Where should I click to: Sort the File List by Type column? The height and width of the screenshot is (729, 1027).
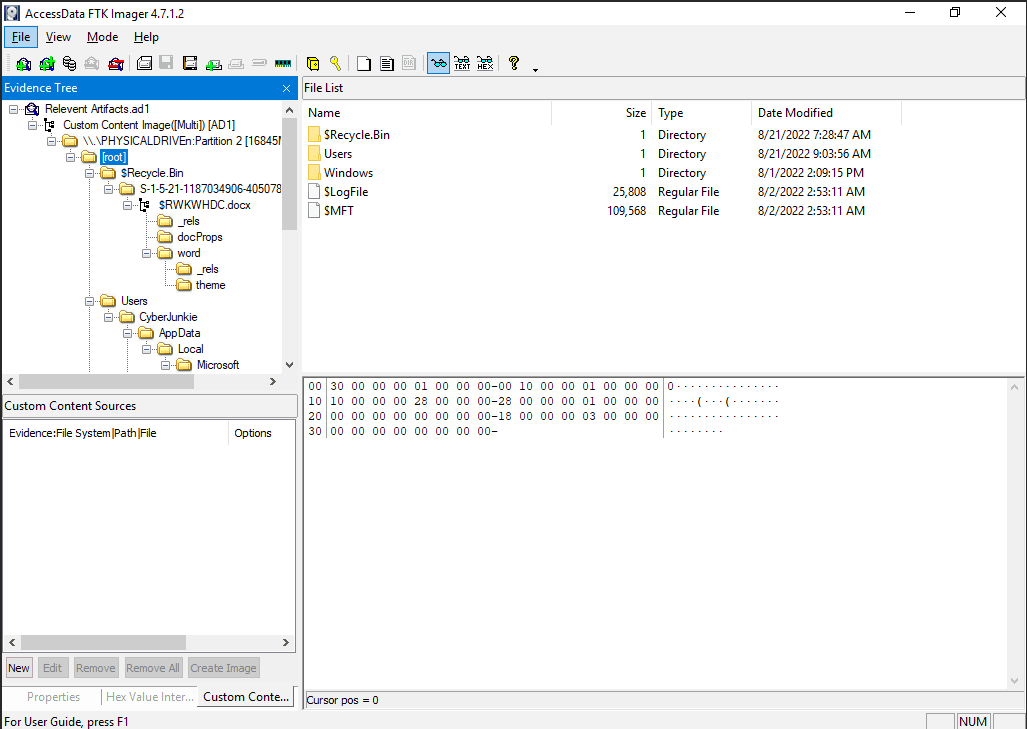[701, 113]
